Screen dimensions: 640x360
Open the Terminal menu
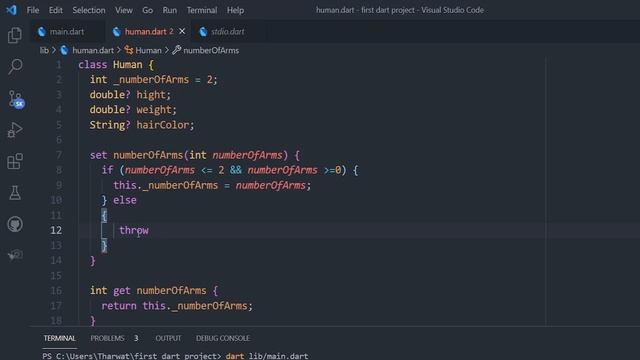pyautogui.click(x=202, y=10)
